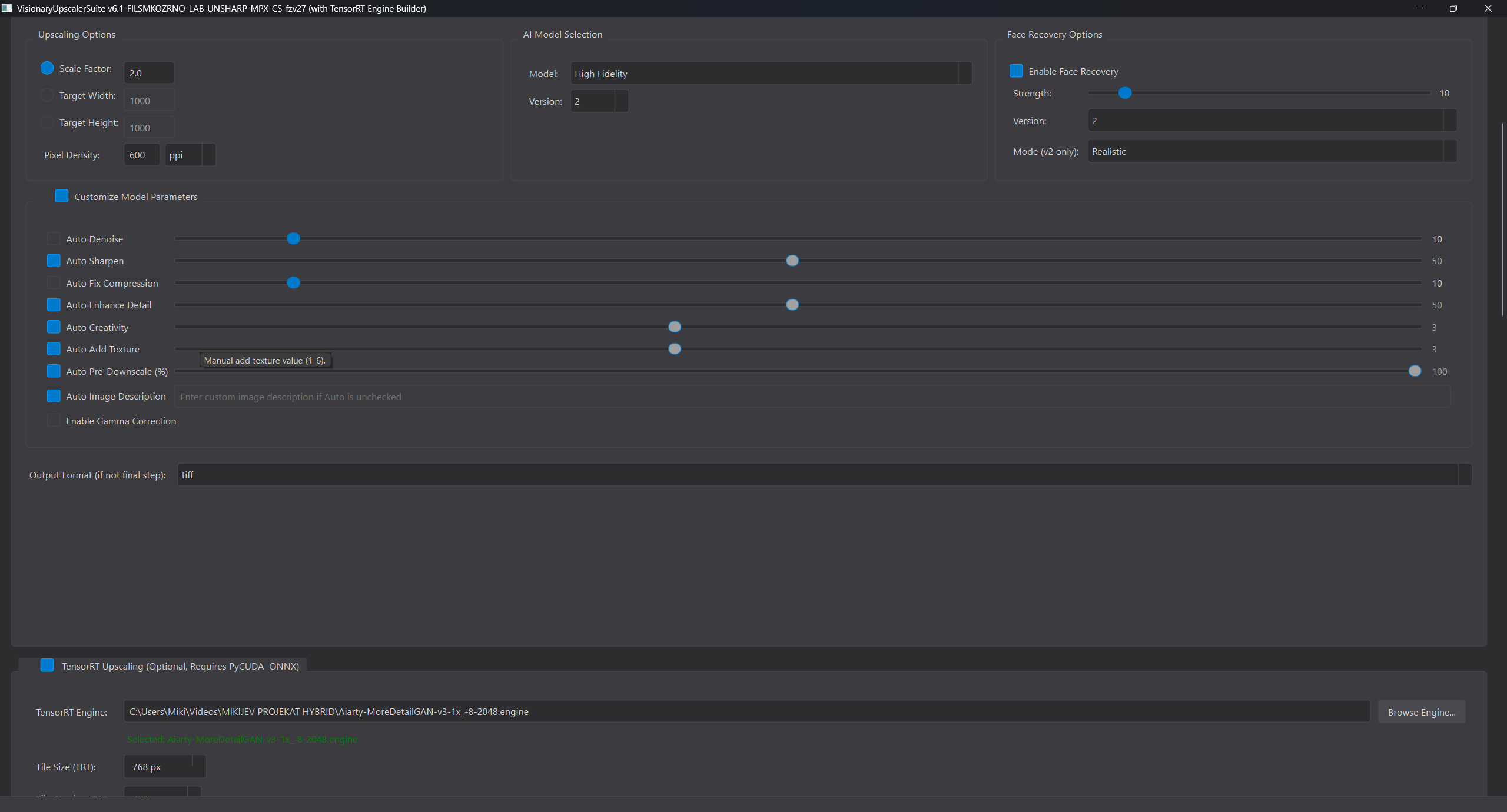The width and height of the screenshot is (1507, 812).
Task: Click the Auto Creativity slider handle
Action: (x=675, y=327)
